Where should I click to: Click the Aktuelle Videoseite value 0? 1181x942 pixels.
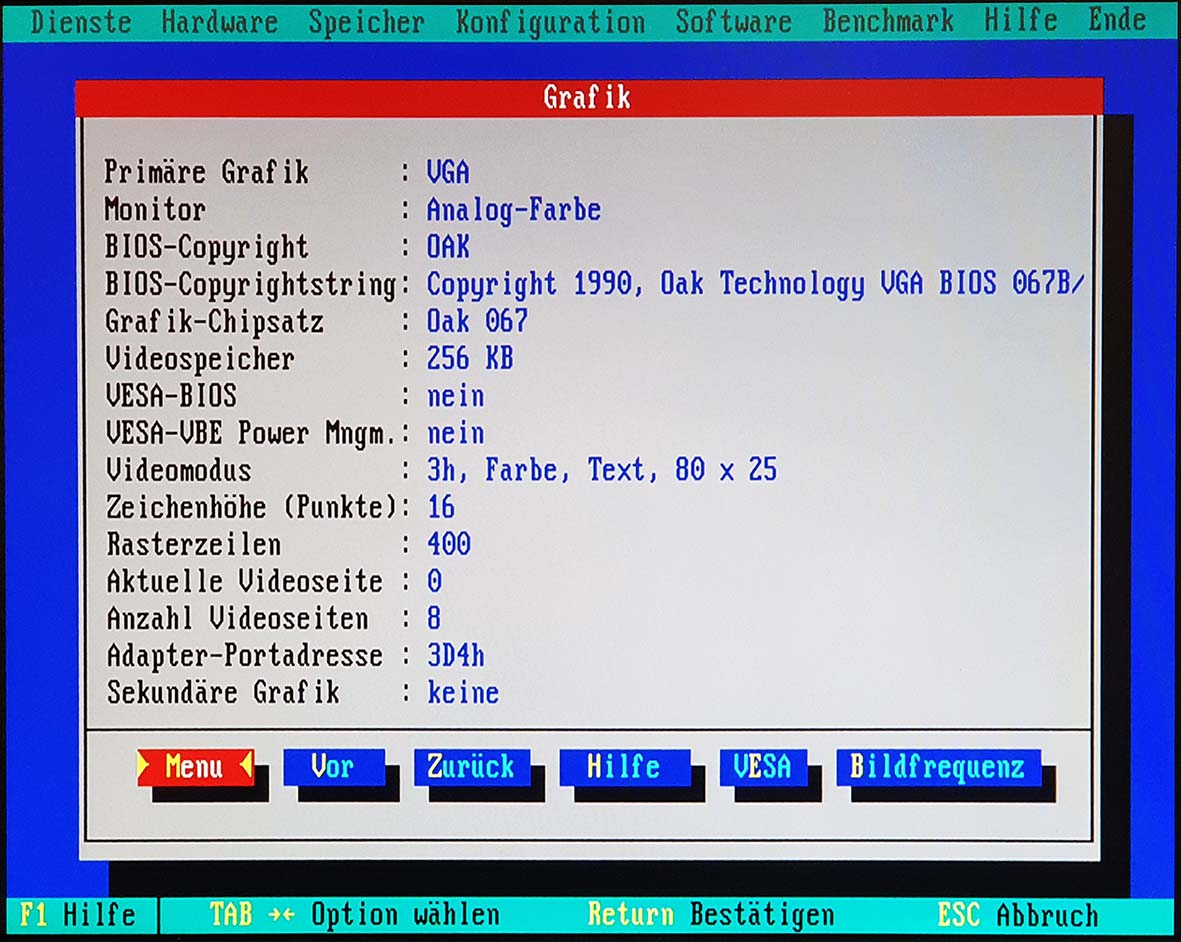[x=435, y=581]
